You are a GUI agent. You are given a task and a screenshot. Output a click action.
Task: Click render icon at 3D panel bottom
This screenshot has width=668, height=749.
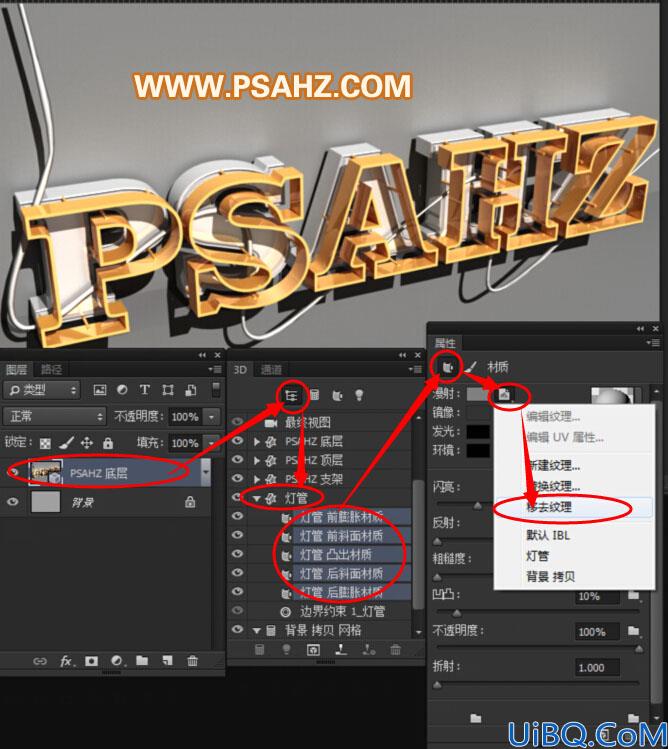point(313,650)
